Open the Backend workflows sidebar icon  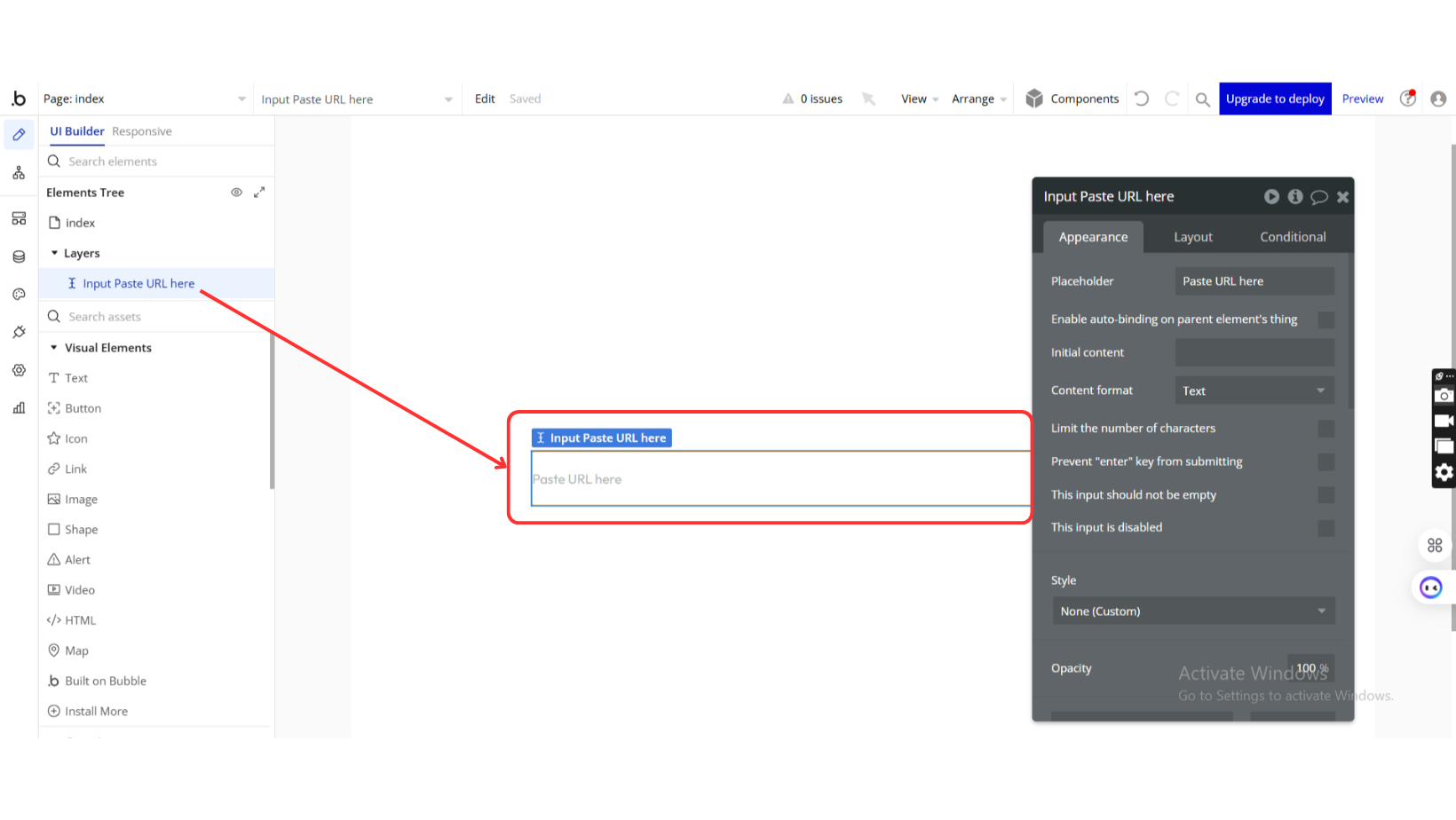(19, 218)
